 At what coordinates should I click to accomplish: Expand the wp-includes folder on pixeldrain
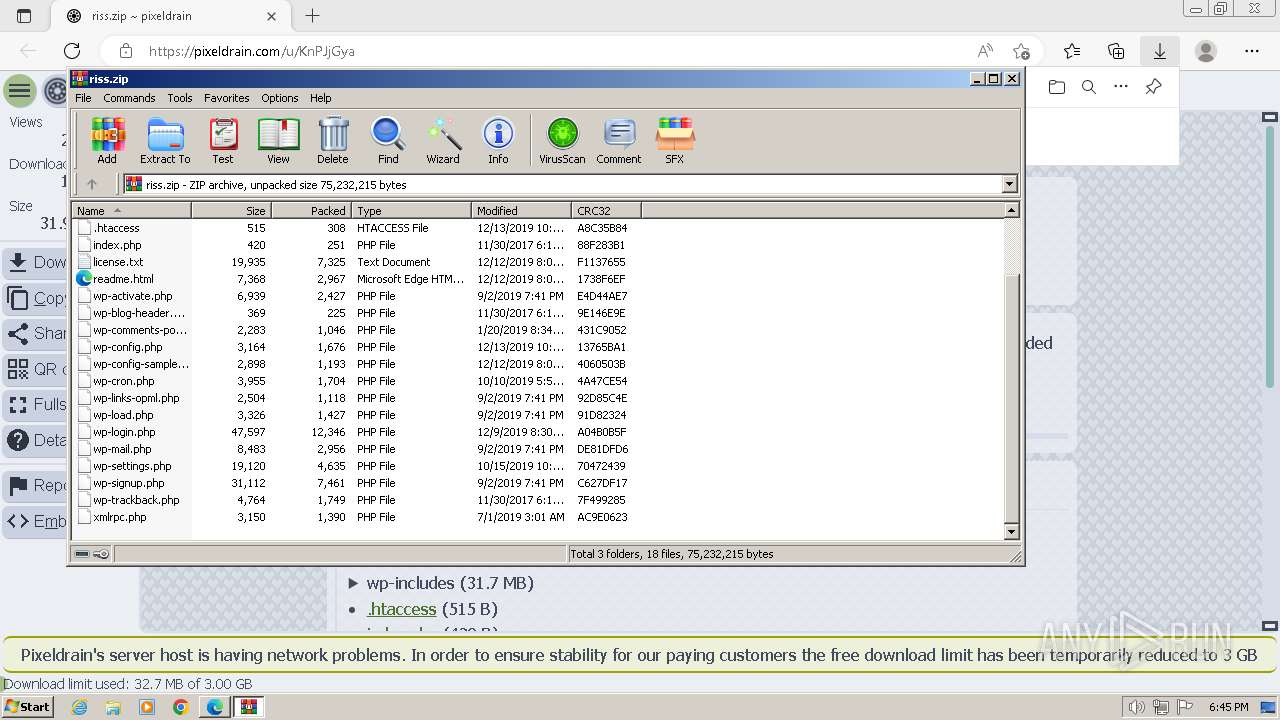[353, 583]
